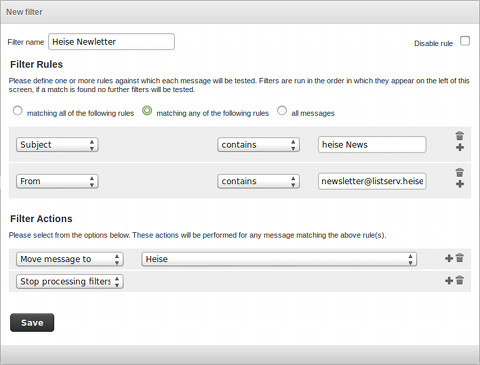
Task: Select matching any of the following rules
Action: [147, 111]
